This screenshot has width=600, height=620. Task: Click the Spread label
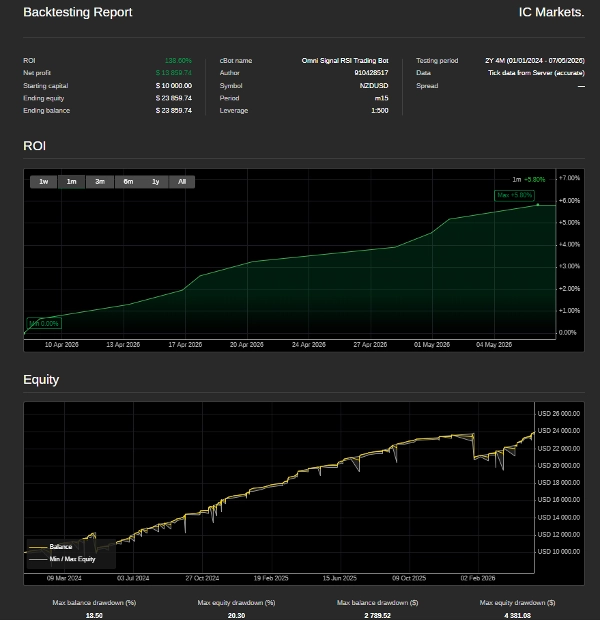point(427,86)
